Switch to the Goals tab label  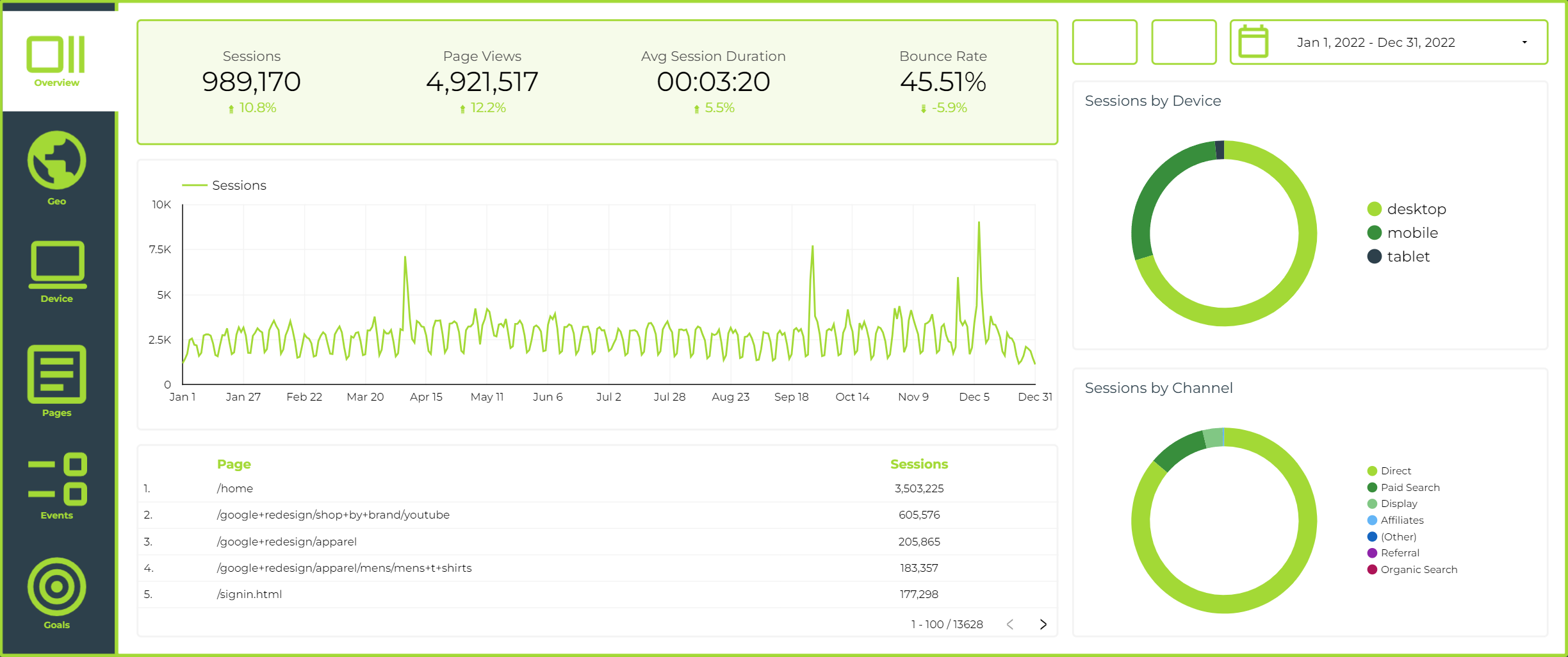pos(56,625)
